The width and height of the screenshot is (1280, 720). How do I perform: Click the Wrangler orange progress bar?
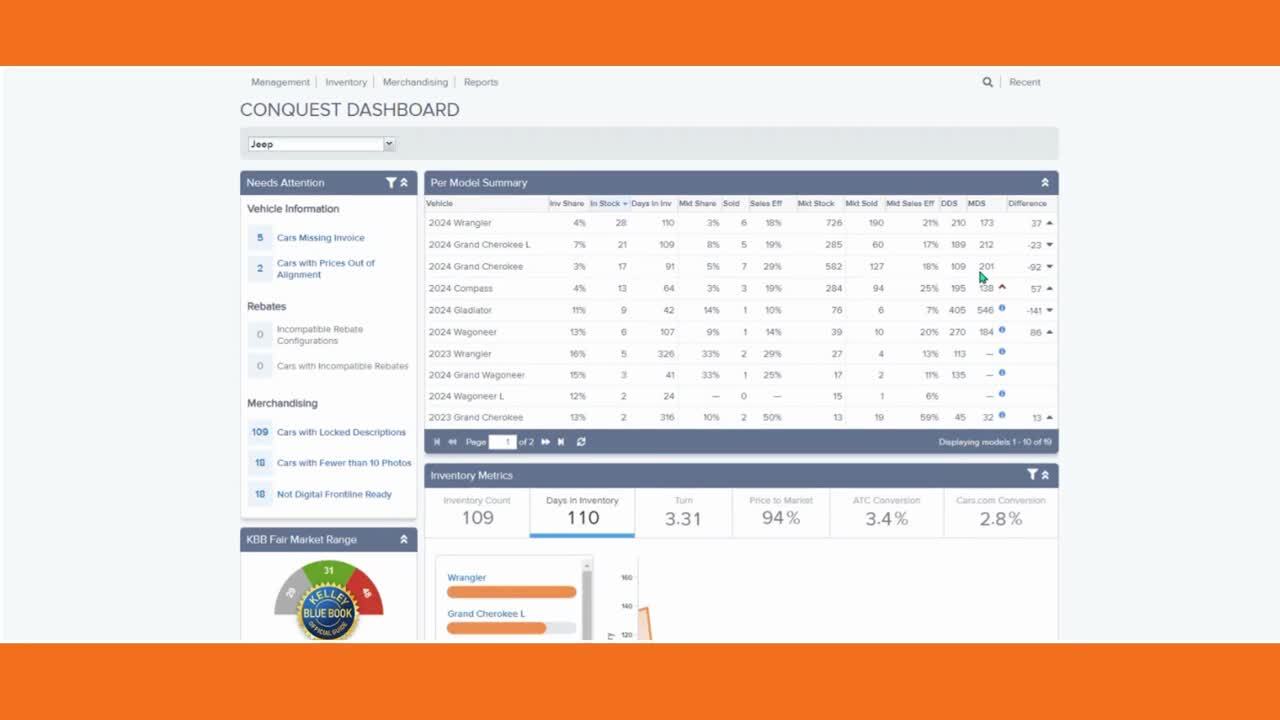coord(511,592)
